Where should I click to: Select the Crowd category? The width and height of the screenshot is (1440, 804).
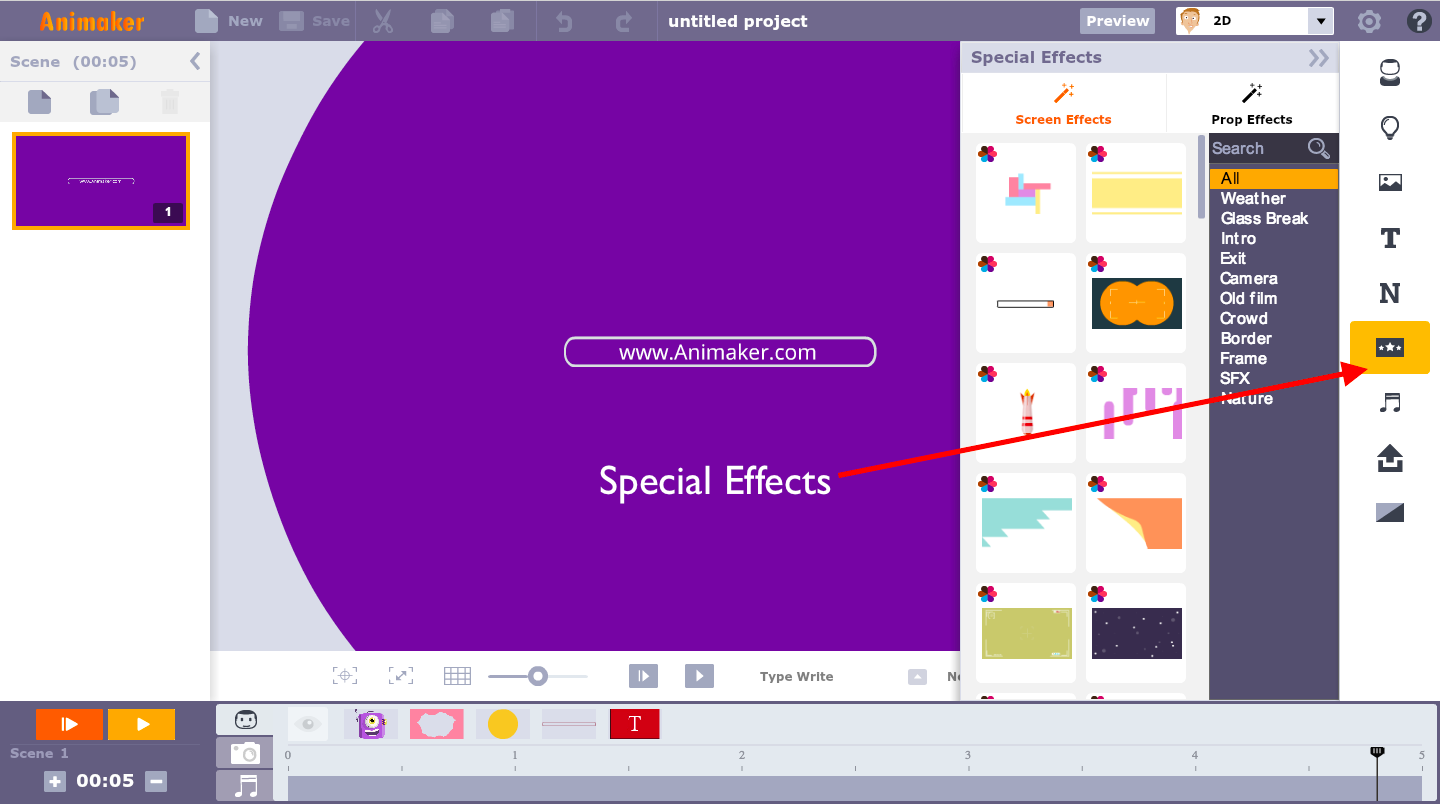(1244, 318)
